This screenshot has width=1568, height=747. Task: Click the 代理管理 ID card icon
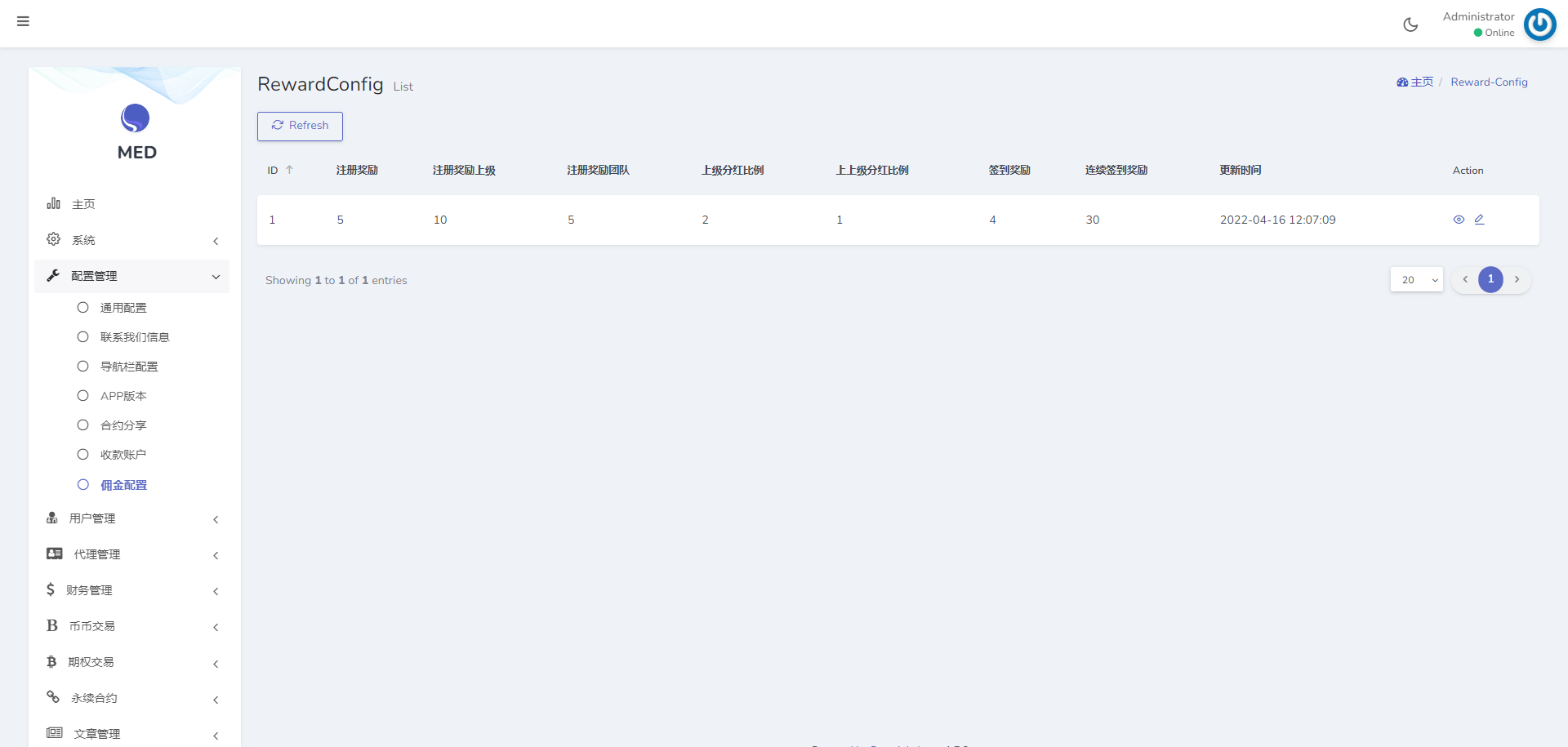pyautogui.click(x=55, y=554)
